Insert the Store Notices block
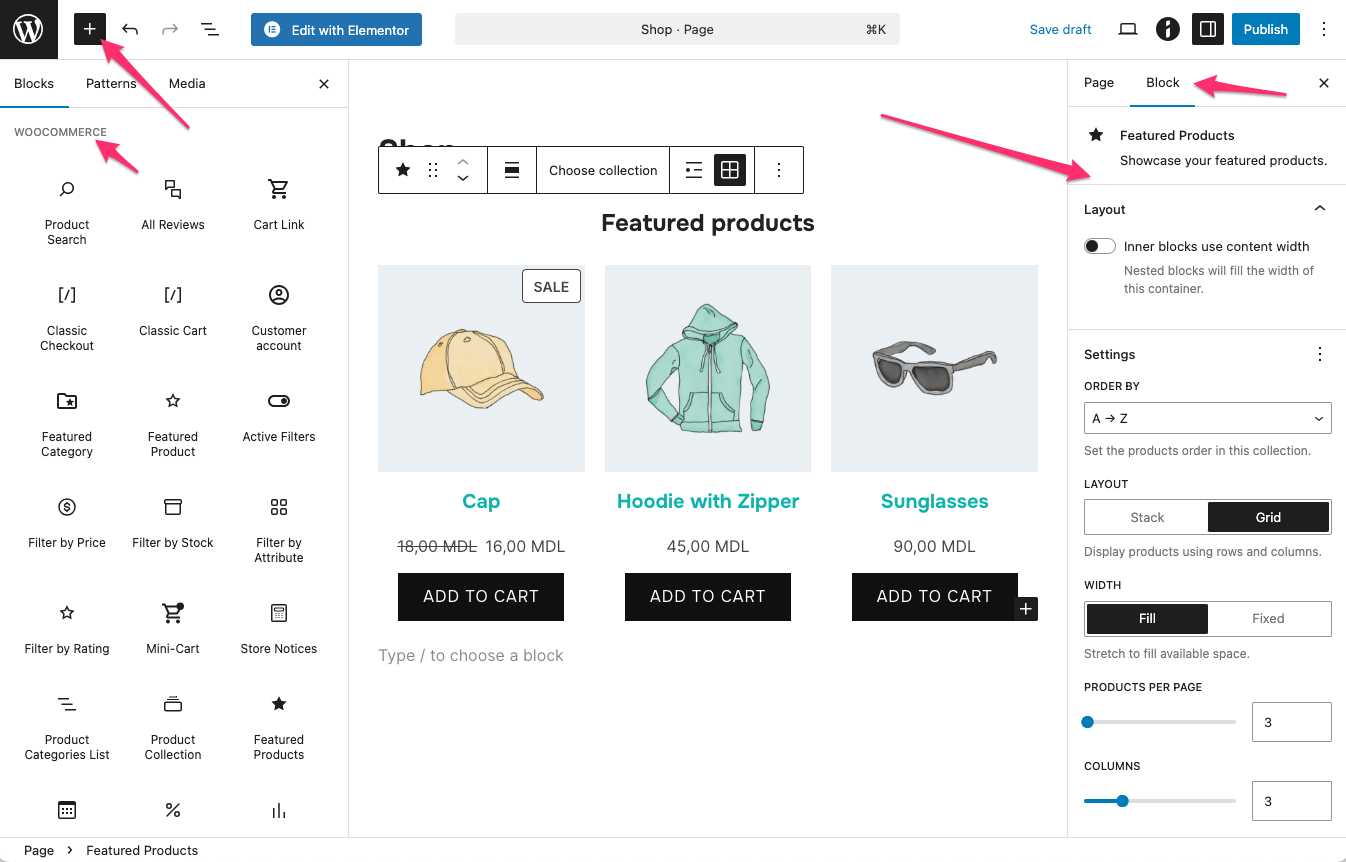Viewport: 1346px width, 862px height. pos(279,627)
